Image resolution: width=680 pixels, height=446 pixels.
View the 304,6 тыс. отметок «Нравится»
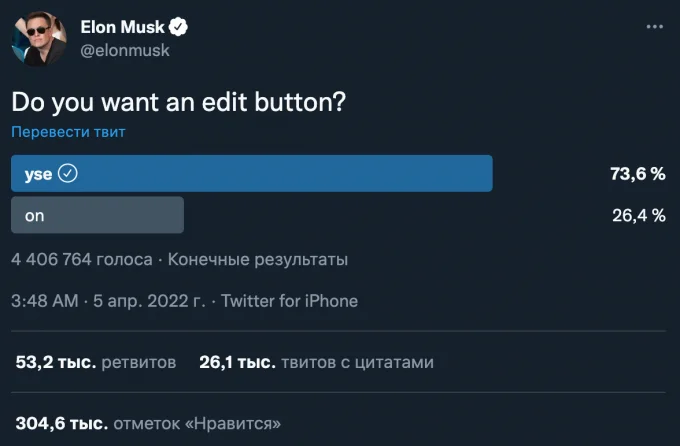[x=148, y=423]
